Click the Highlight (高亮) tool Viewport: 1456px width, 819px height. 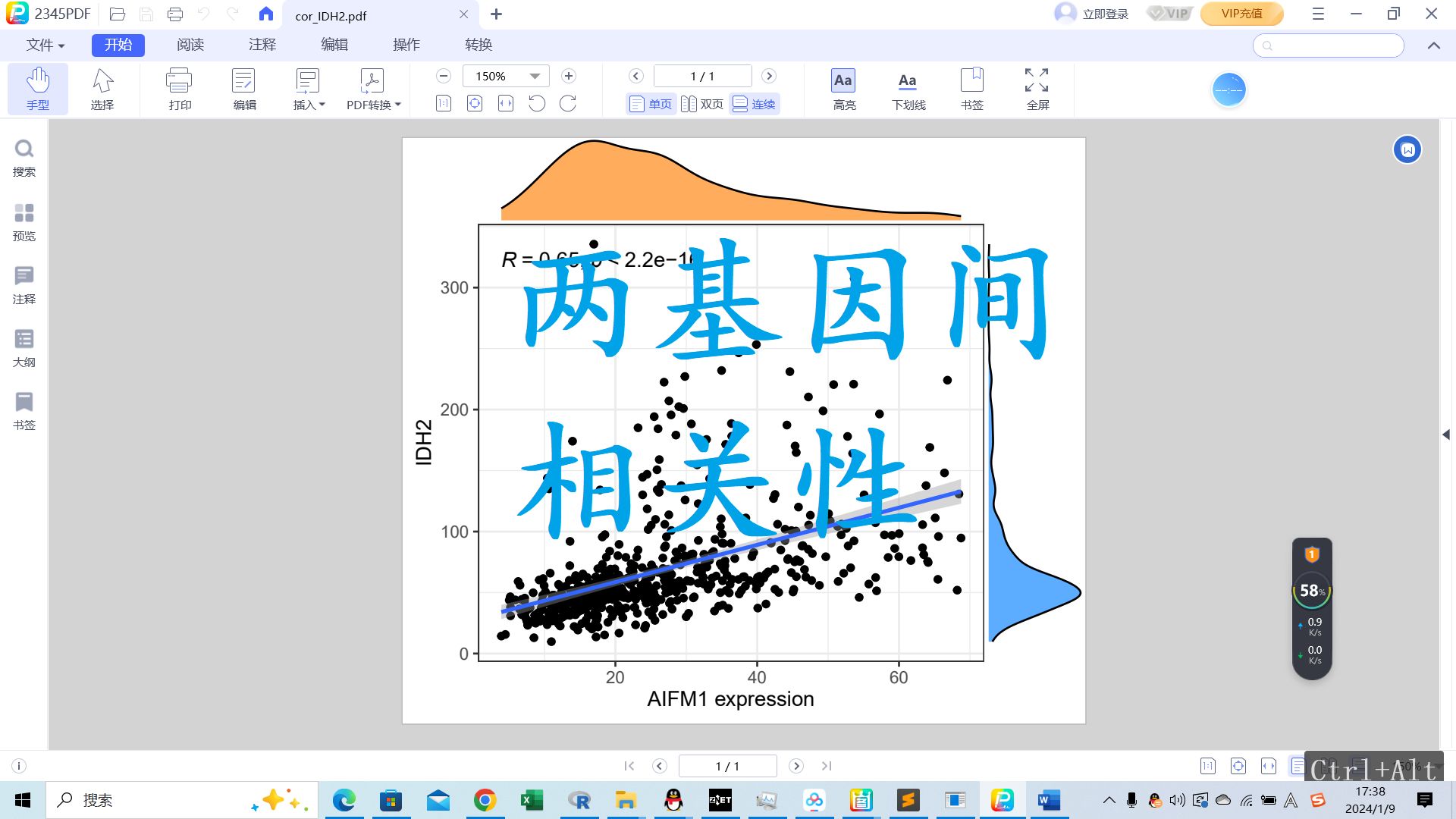[844, 89]
